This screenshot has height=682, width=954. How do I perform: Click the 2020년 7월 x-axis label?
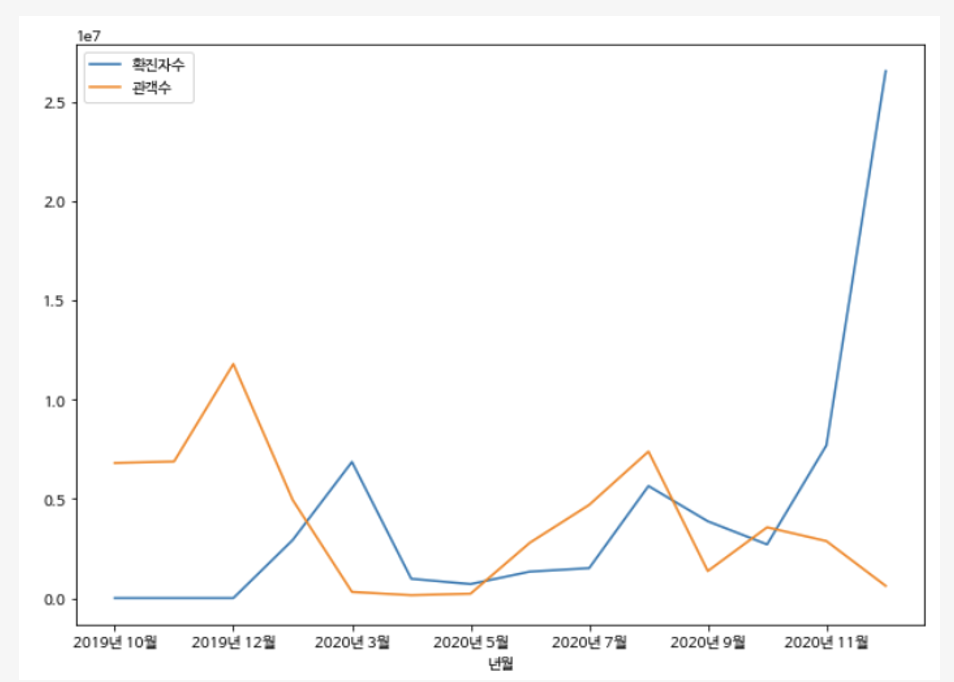(x=589, y=641)
